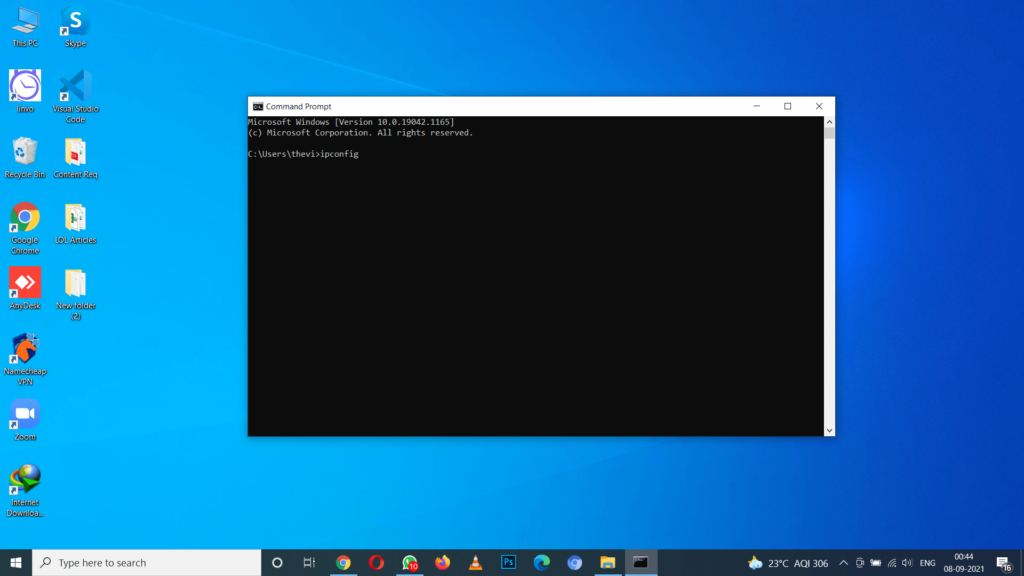Open the notification center showing 16 notifications
1024x576 pixels.
[x=1004, y=562]
